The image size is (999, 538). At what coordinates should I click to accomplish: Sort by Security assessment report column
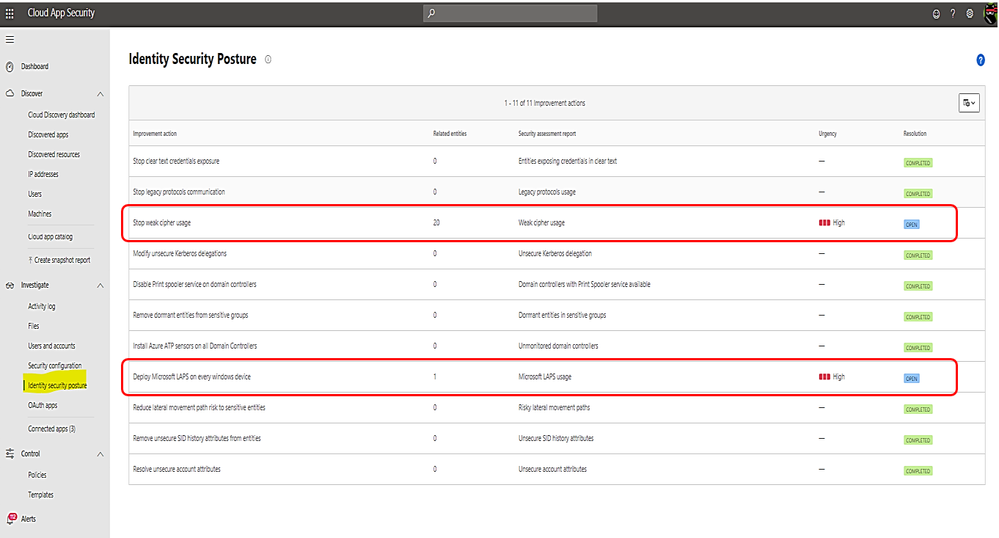pos(547,134)
